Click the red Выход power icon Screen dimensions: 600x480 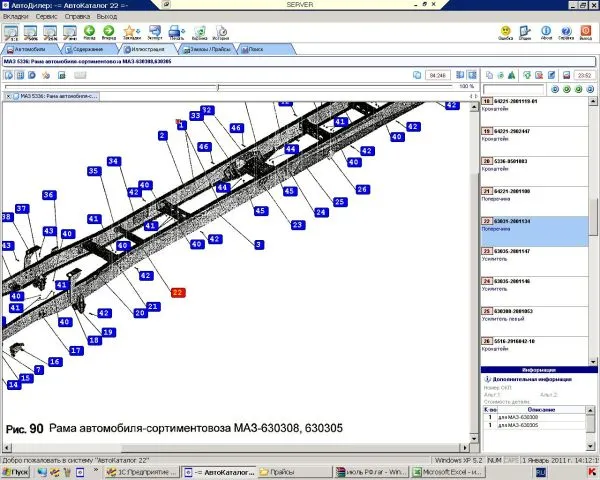(586, 33)
